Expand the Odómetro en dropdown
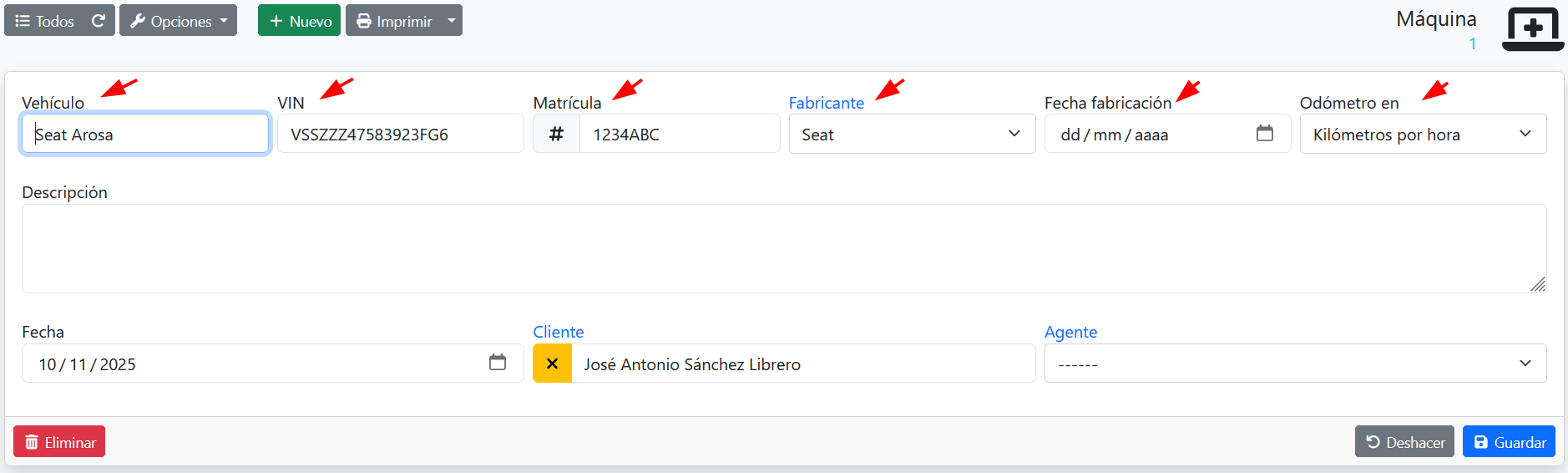Screen dimensions: 1568x473 click(x=1422, y=134)
